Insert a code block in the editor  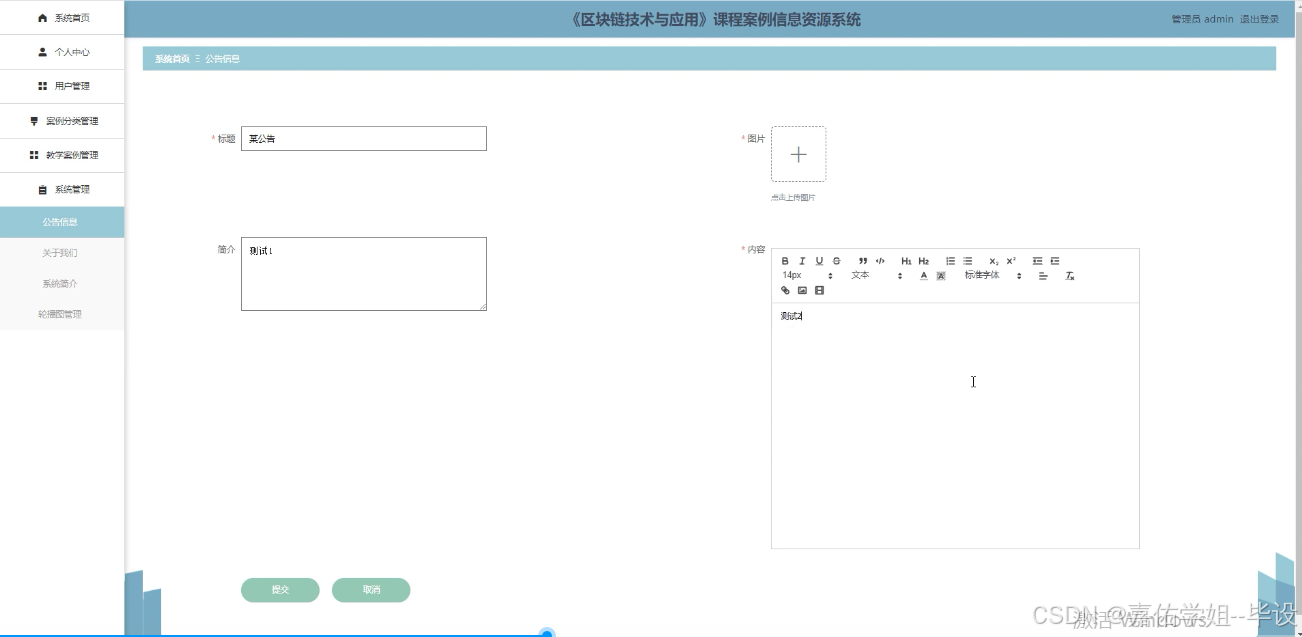[x=880, y=261]
